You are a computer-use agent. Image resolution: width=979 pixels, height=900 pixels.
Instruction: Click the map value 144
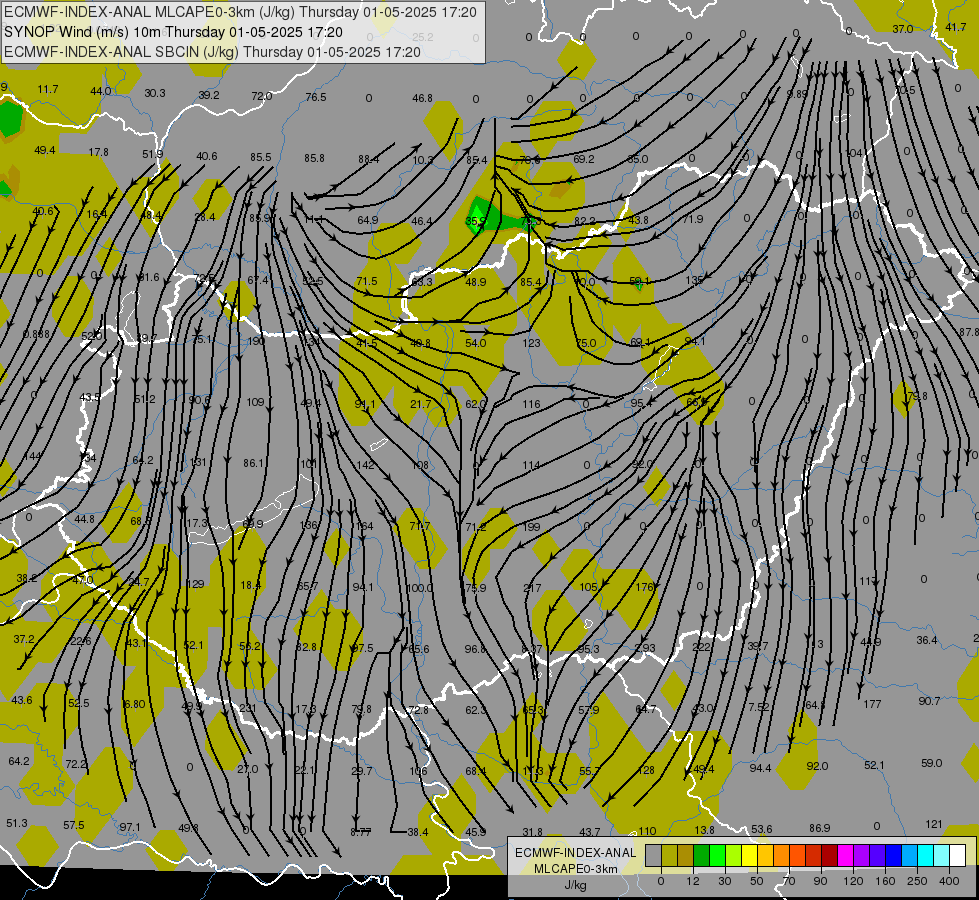[32, 456]
